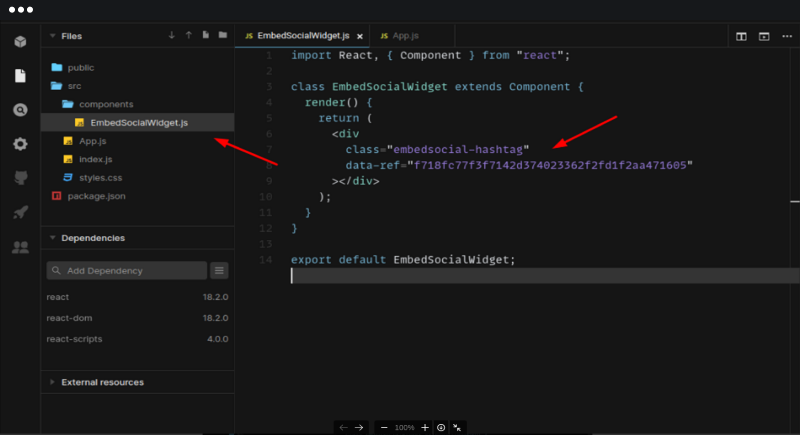The height and width of the screenshot is (440, 800).
Task: Create a new folder with the Files icon
Action: point(223,35)
